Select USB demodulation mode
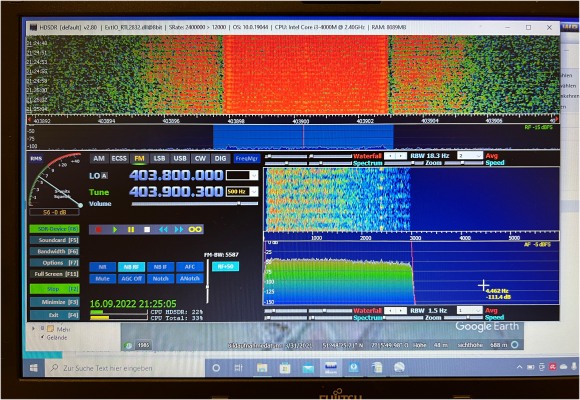Viewport: 580px width, 400px height. click(x=180, y=159)
